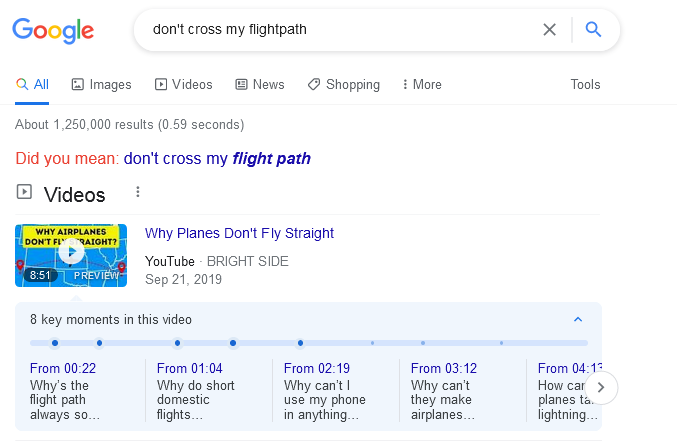
Task: Clear the search box with X icon
Action: tap(549, 30)
